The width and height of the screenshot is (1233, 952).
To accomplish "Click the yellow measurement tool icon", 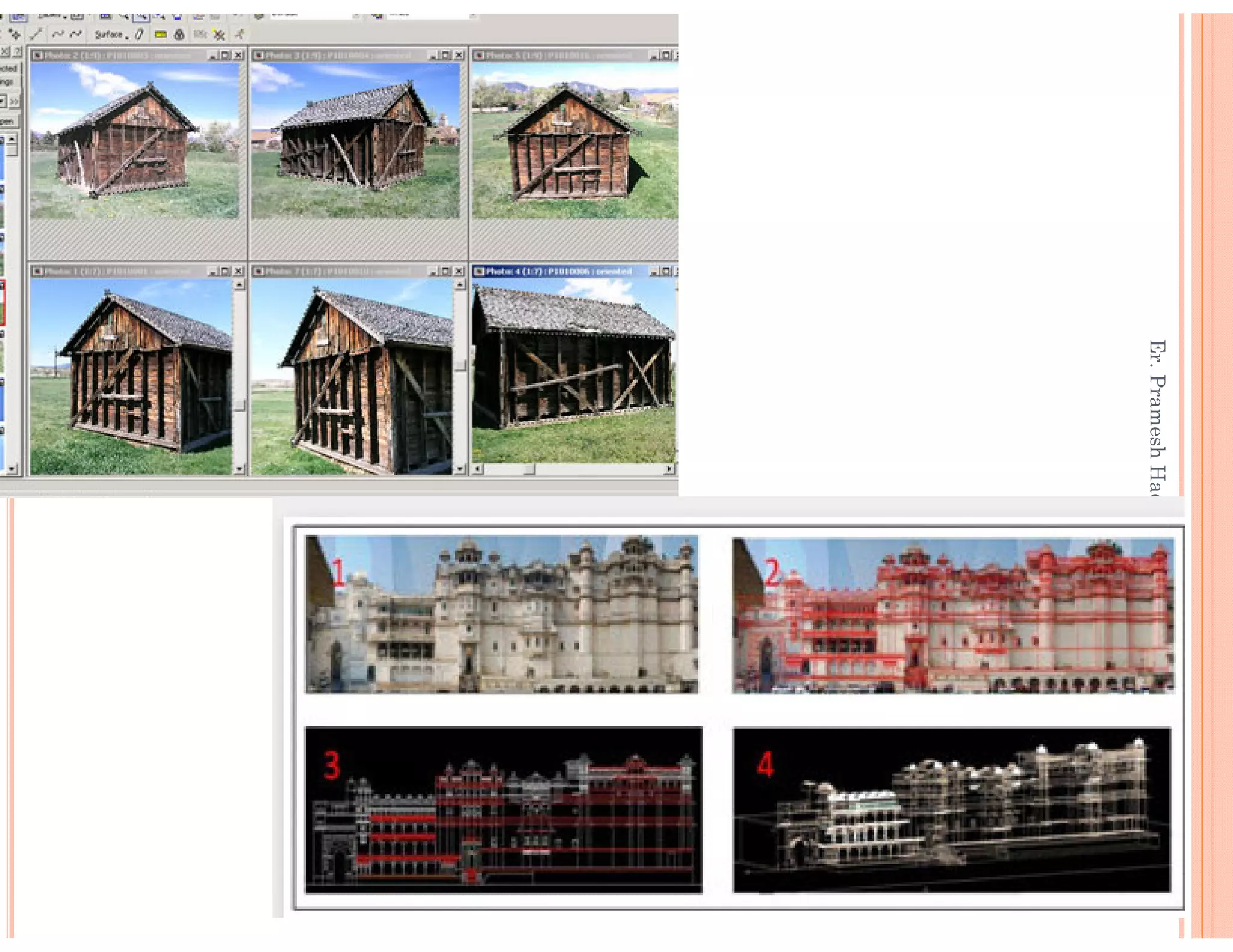I will click(x=161, y=35).
